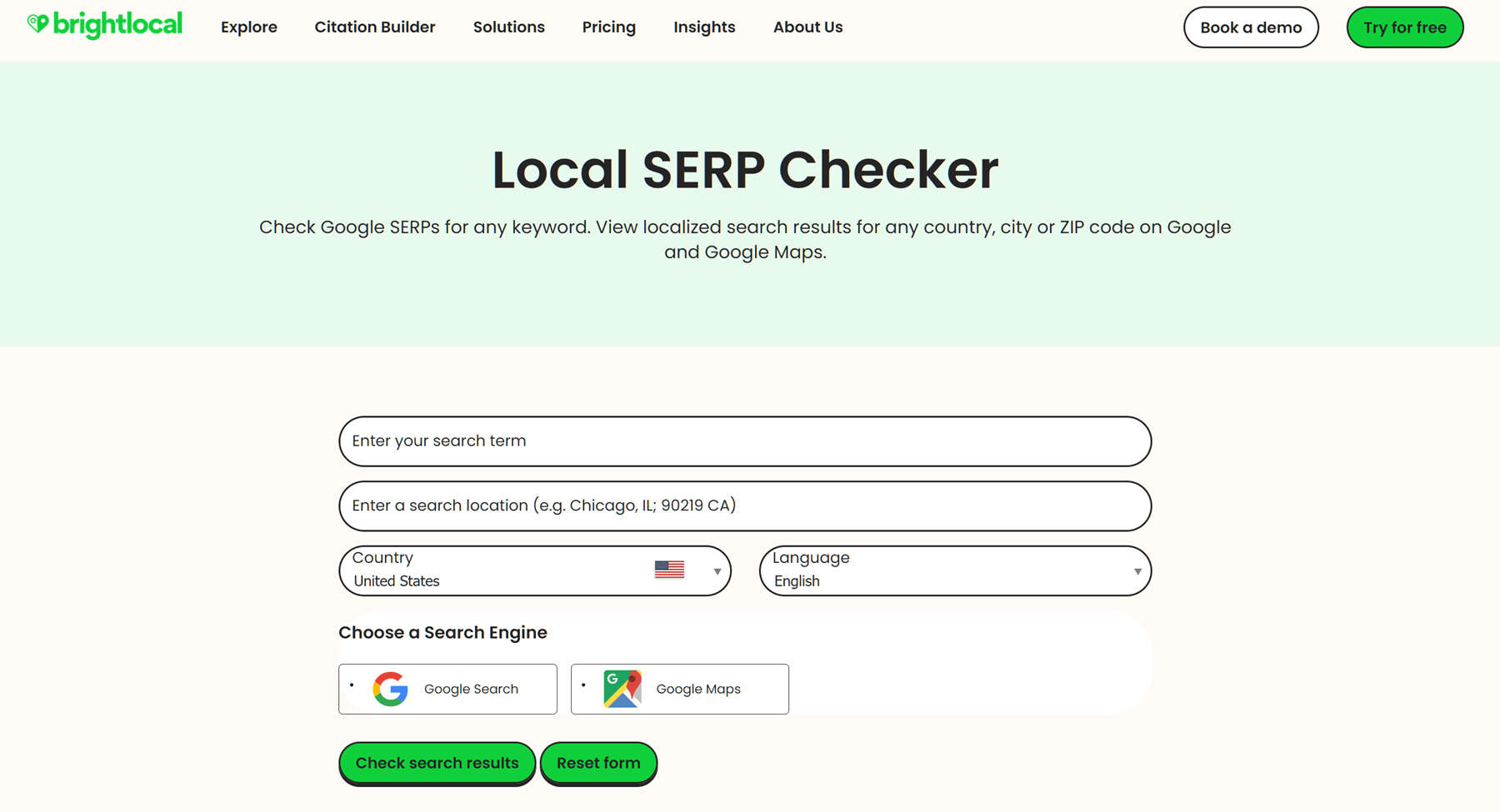1500x812 pixels.
Task: Open the Explore menu
Action: (x=249, y=27)
